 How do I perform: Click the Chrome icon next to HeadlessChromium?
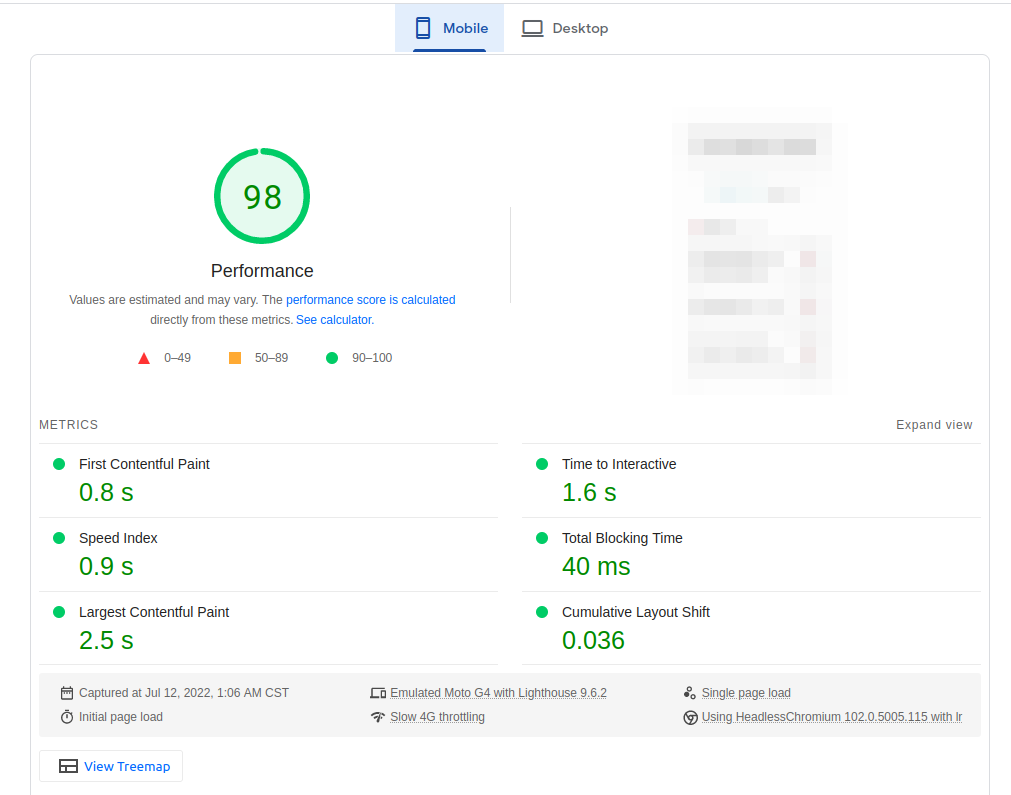tap(690, 718)
